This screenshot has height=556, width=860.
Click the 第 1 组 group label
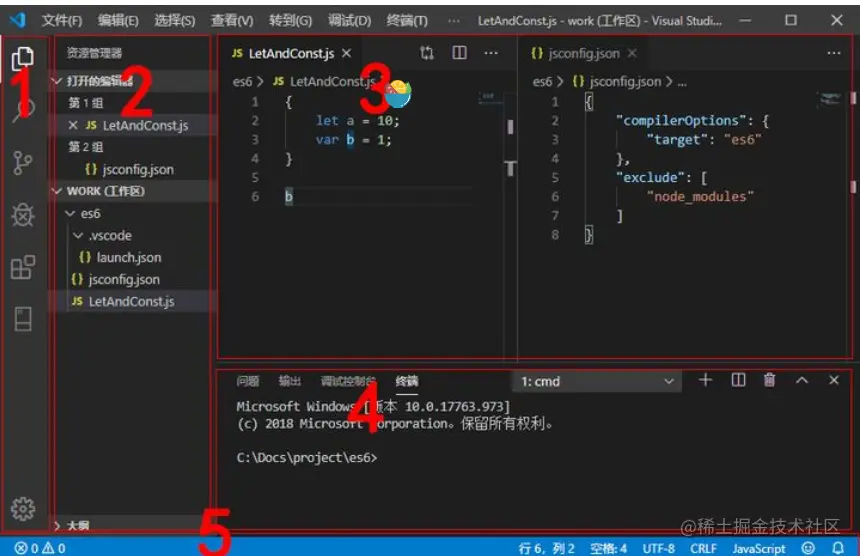pos(85,103)
